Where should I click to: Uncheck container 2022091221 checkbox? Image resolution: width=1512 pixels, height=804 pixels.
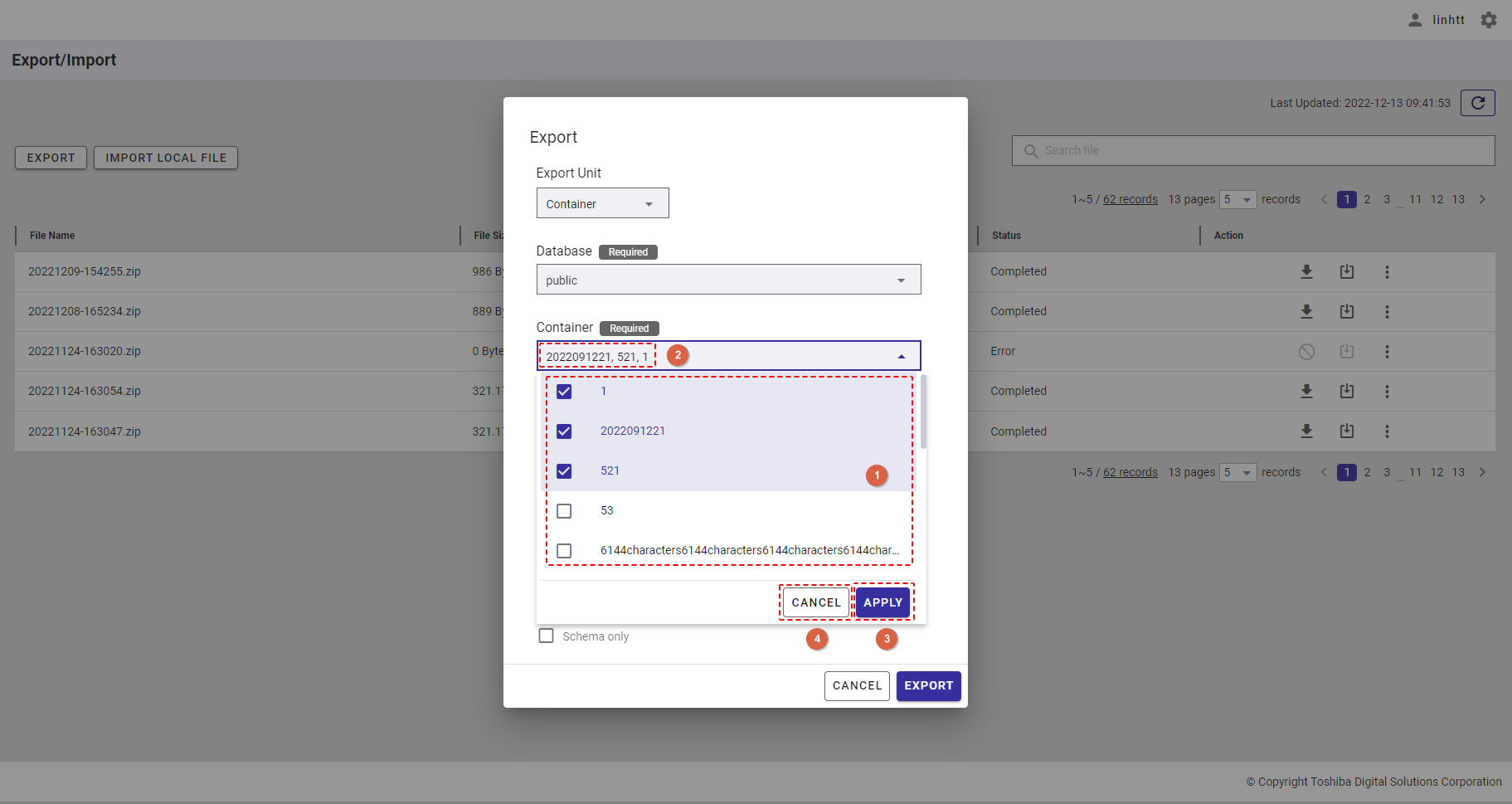[564, 431]
